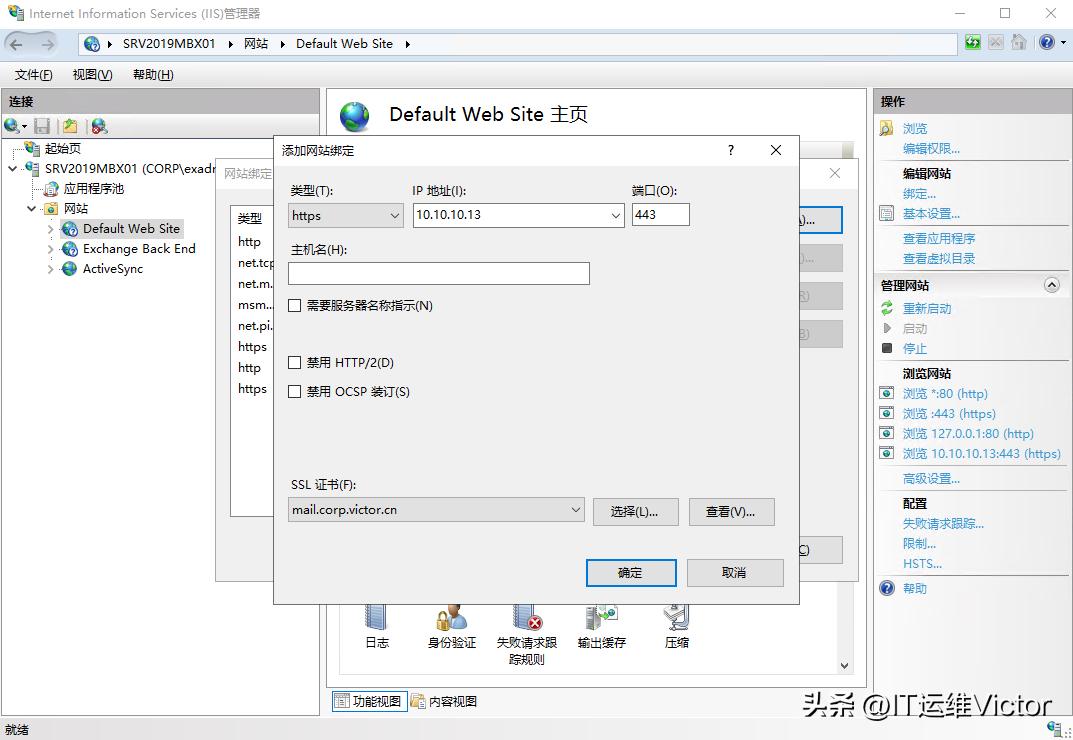Viewport: 1073px width, 740px height.
Task: Expand the Exchange Back End site node
Action: 50,248
